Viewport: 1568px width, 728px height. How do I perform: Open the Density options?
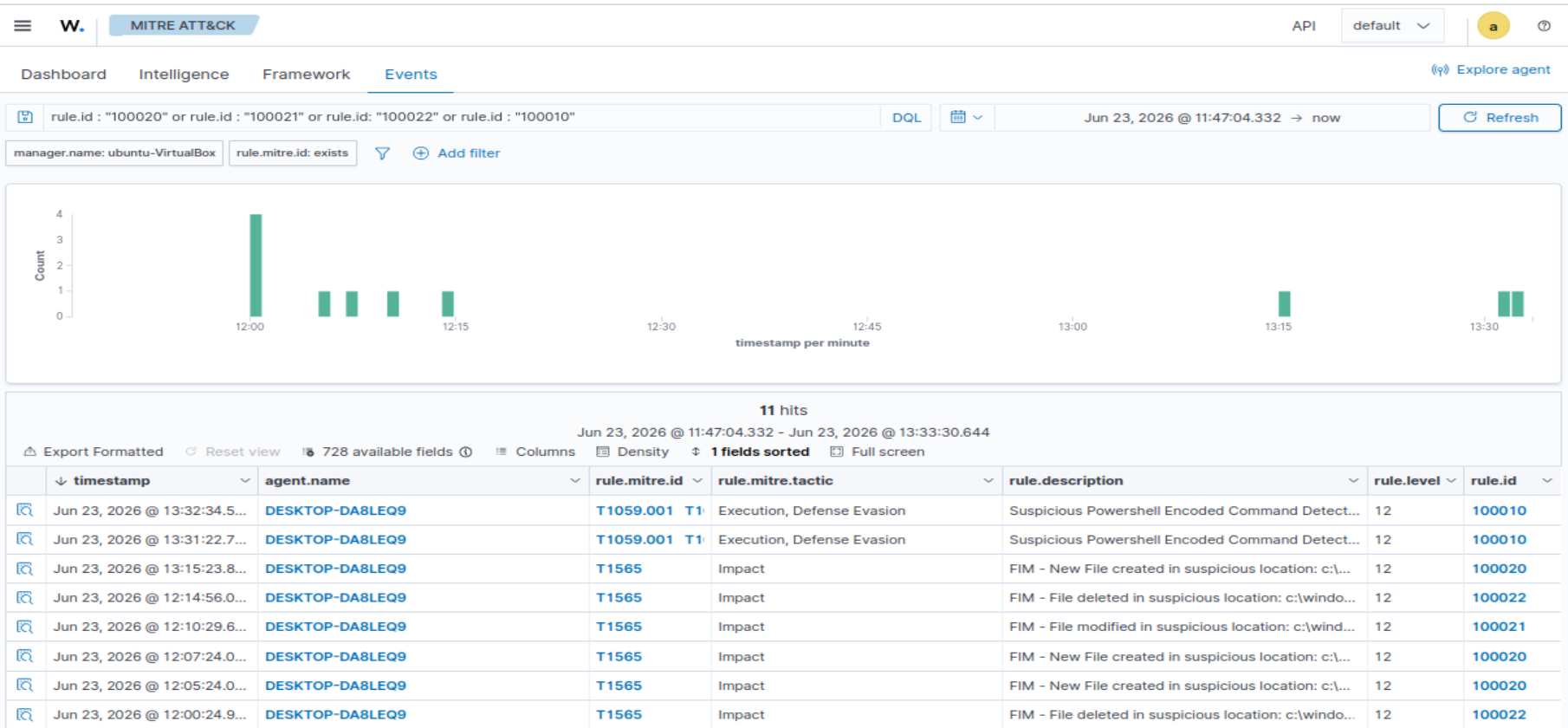tap(632, 452)
